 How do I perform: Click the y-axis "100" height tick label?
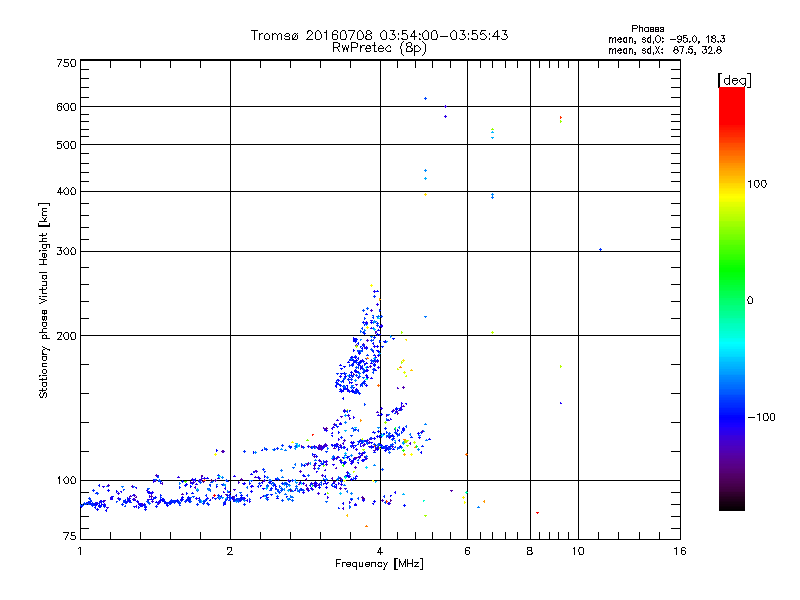pyautogui.click(x=66, y=480)
